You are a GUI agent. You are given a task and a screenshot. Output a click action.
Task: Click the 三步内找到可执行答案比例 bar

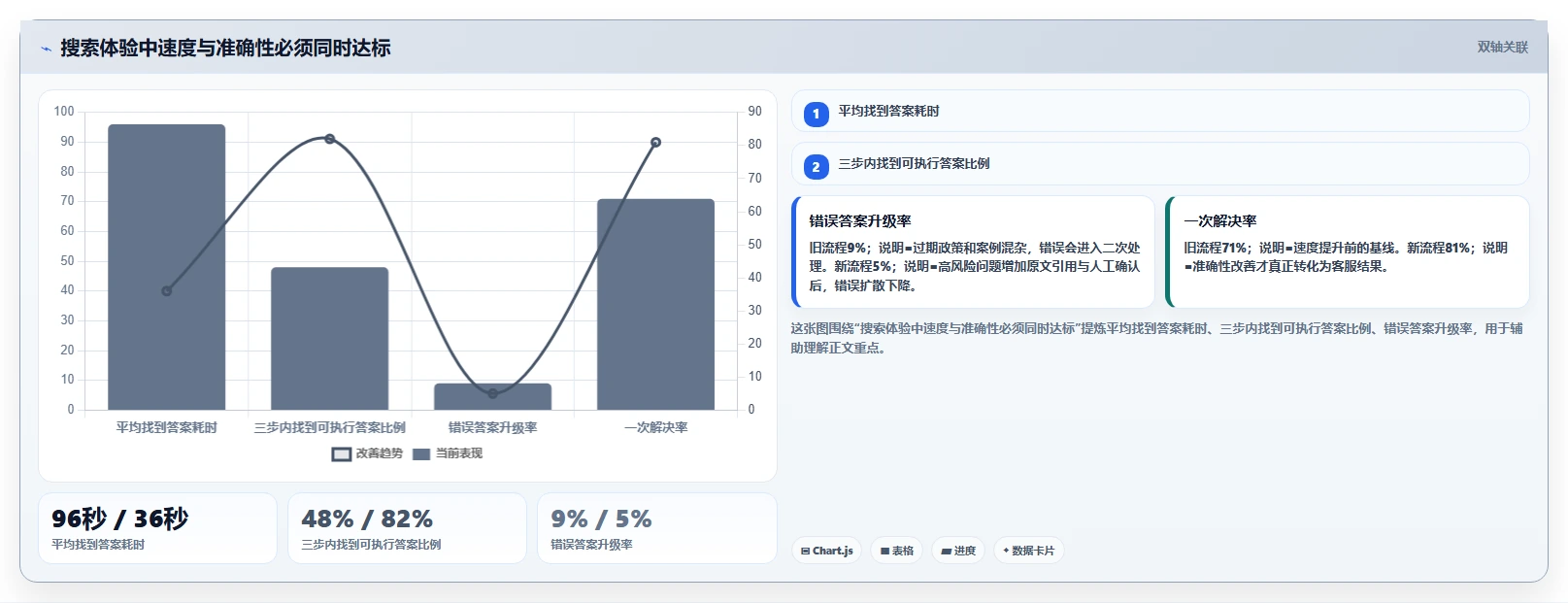pyautogui.click(x=330, y=338)
